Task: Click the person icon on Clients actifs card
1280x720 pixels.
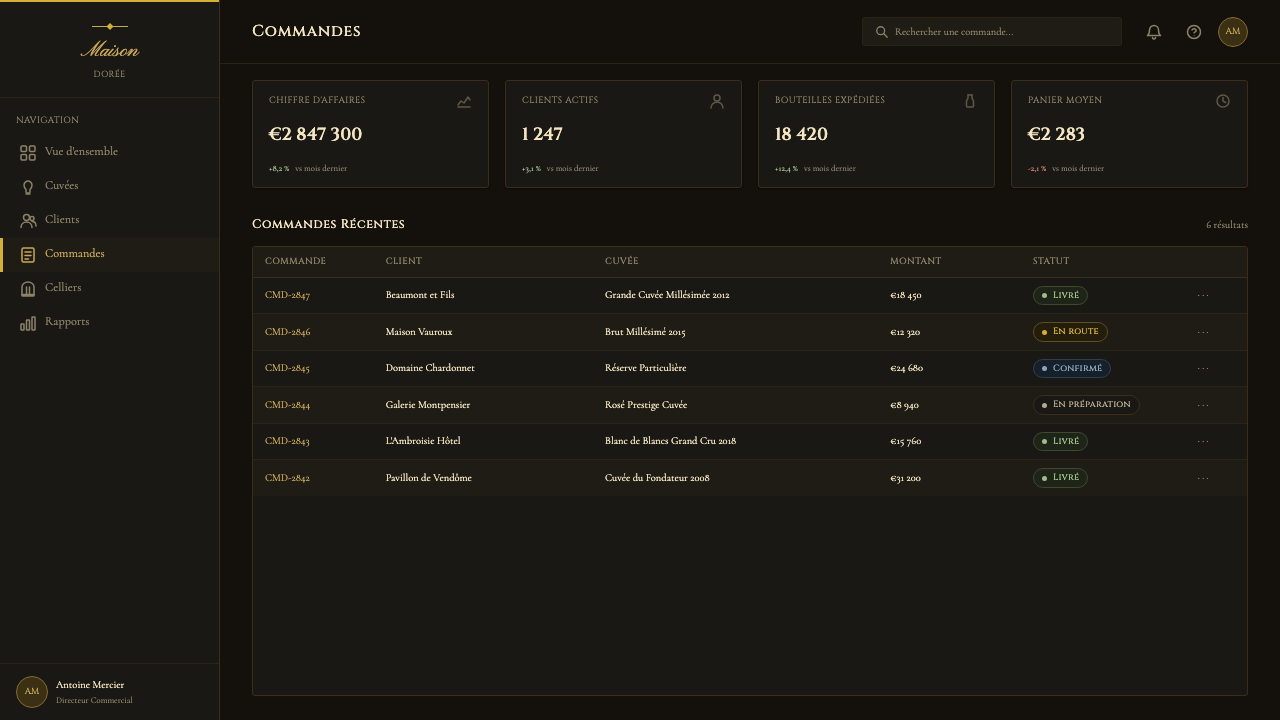Action: [x=717, y=102]
